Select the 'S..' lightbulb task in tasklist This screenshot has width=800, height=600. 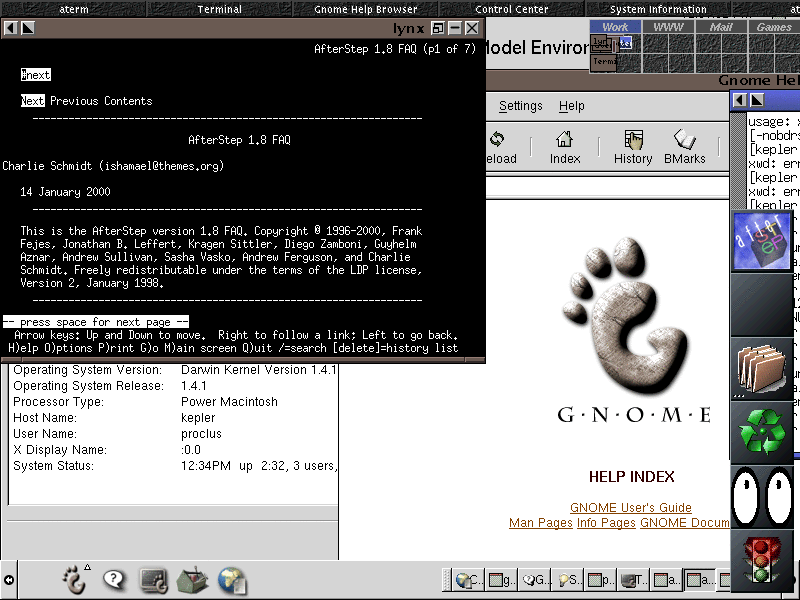[x=567, y=580]
